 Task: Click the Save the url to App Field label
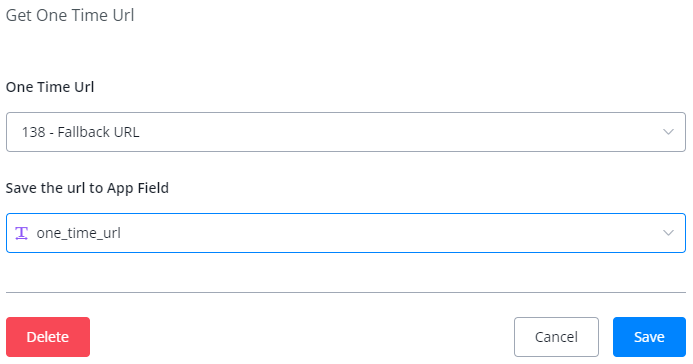87,188
